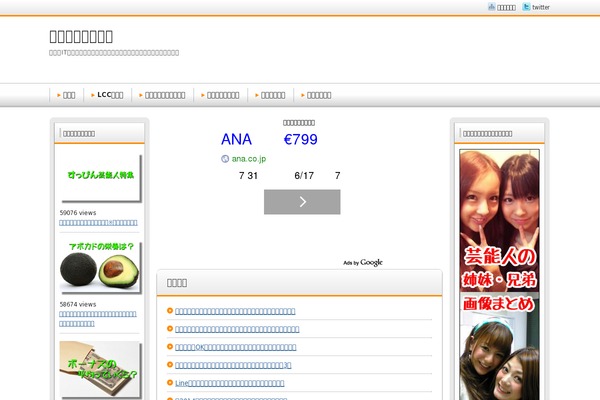Open the twitter link in the top bar
Screen dimensions: 600x400
click(540, 7)
